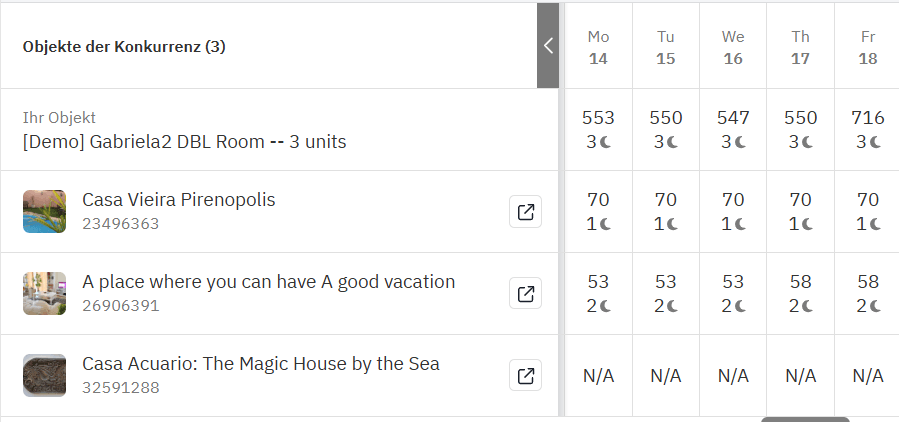Select Friday 18 column header
899x422 pixels.
[x=868, y=47]
